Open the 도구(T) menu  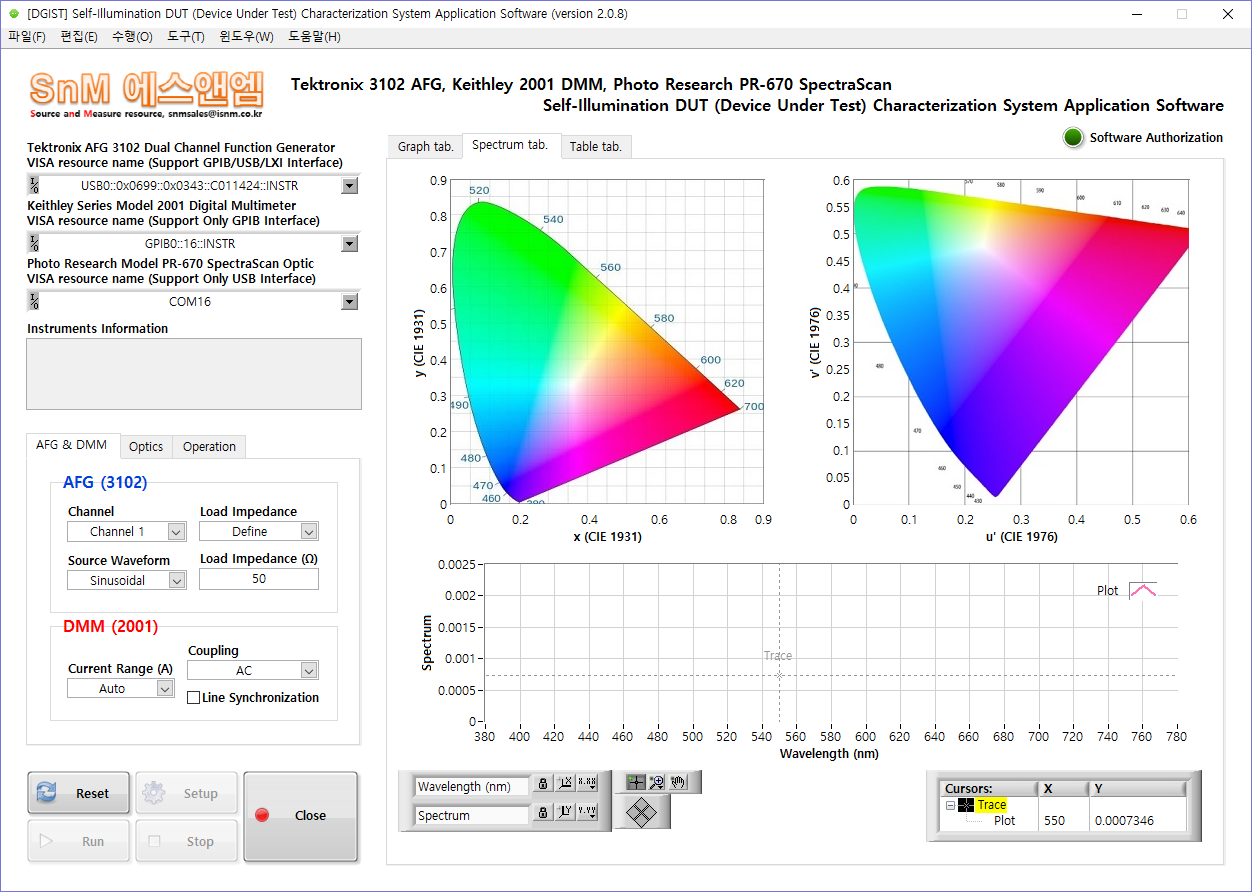tap(185, 37)
